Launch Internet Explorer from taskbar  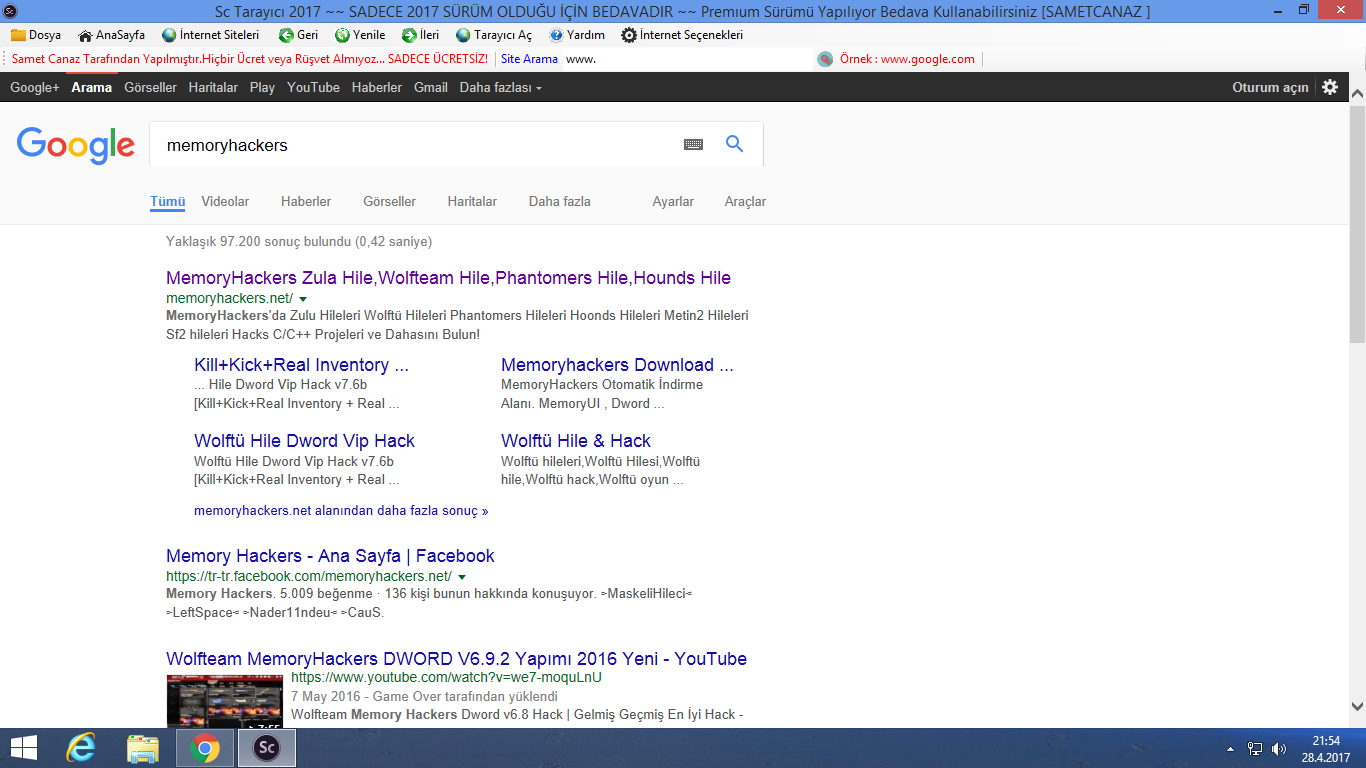point(81,748)
